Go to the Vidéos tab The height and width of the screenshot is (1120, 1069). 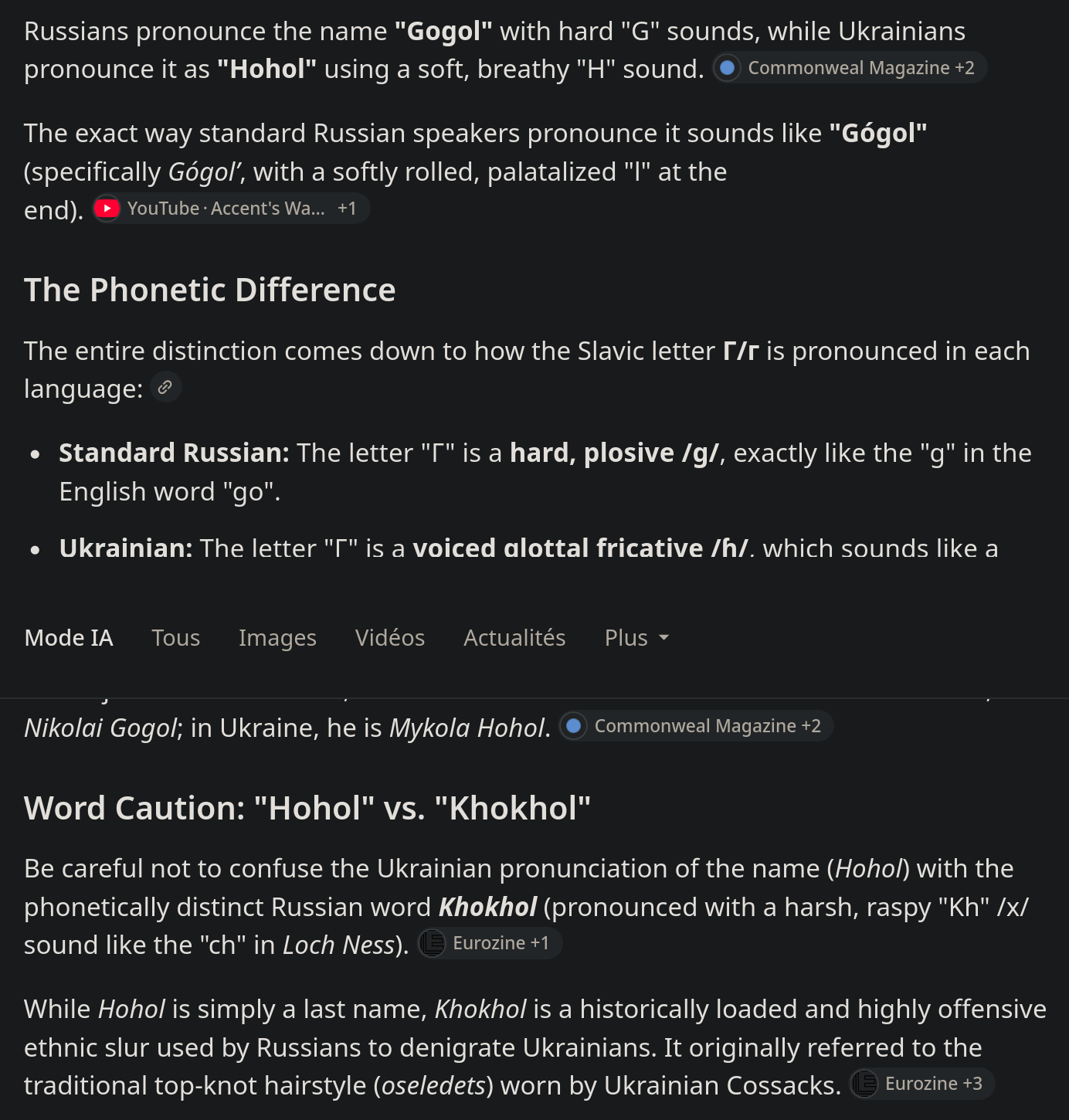389,638
